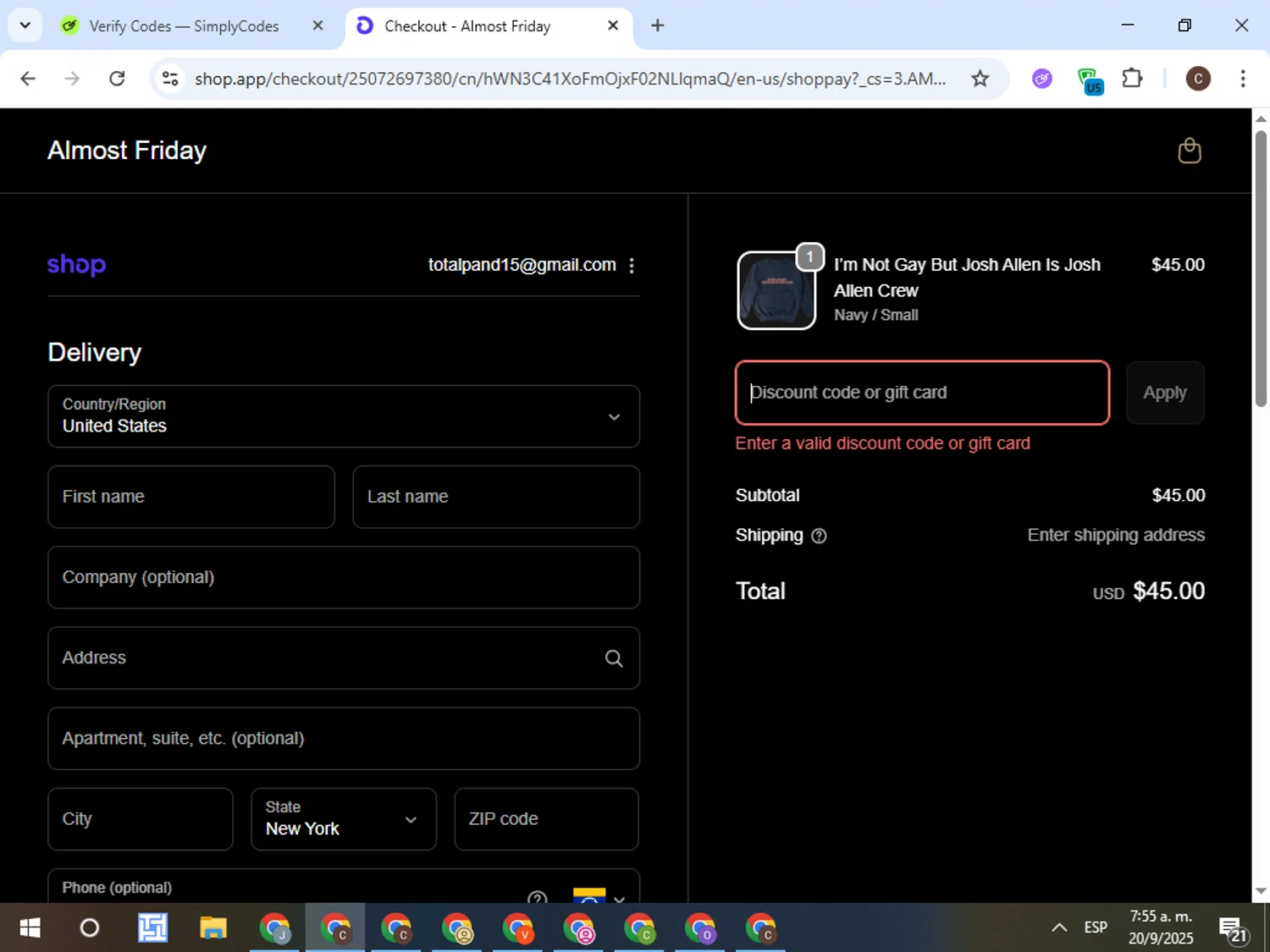Open the site information icon in address bar

tap(170, 79)
